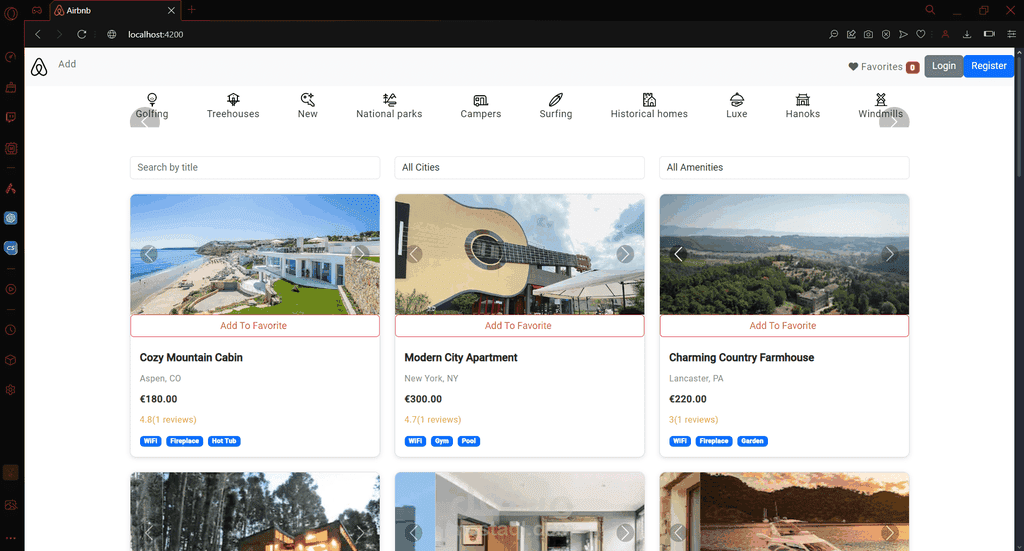Show previous photo of Charming Country Farmhouse
Image resolution: width=1024 pixels, height=551 pixels.
coord(679,254)
